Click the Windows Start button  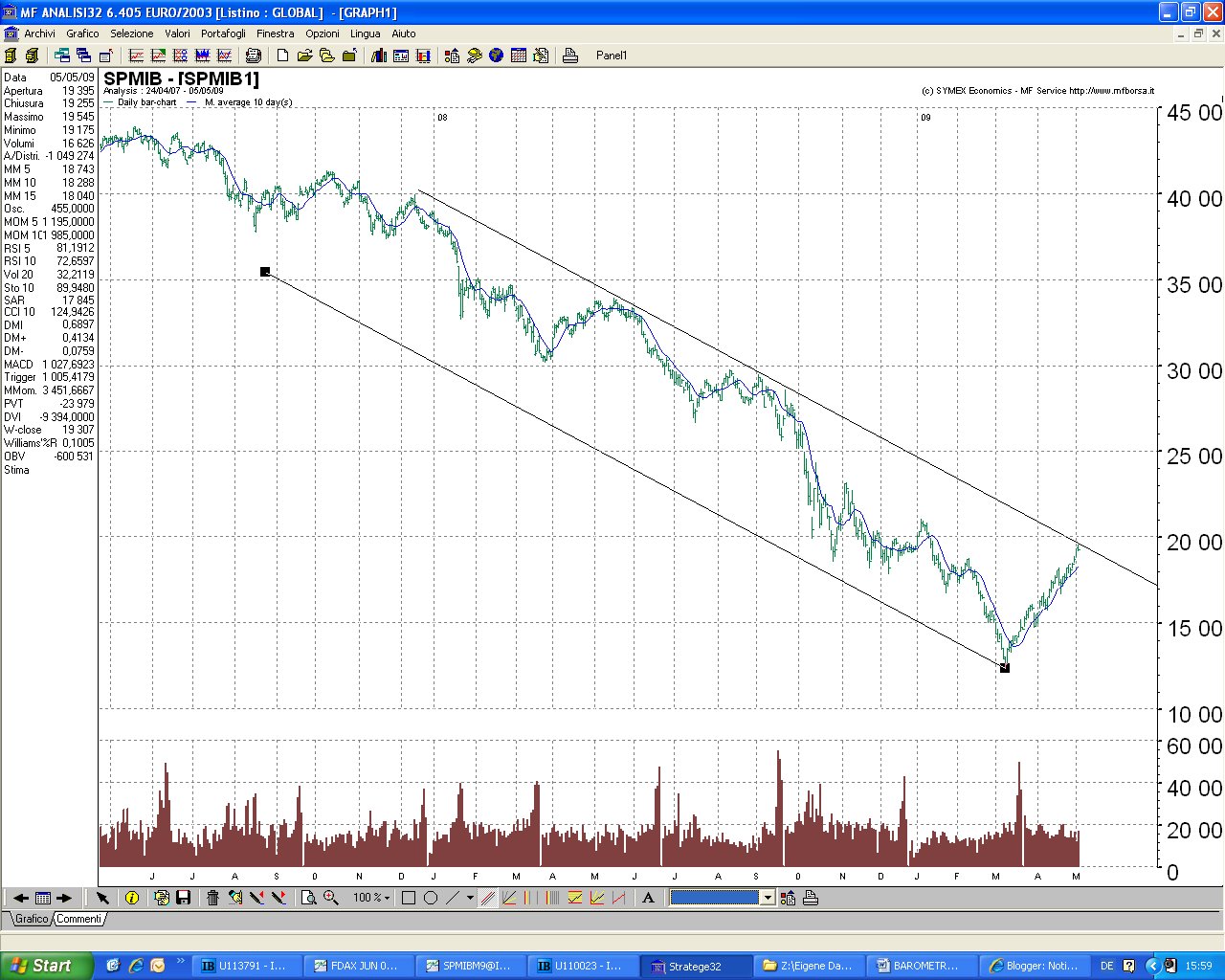click(x=46, y=966)
